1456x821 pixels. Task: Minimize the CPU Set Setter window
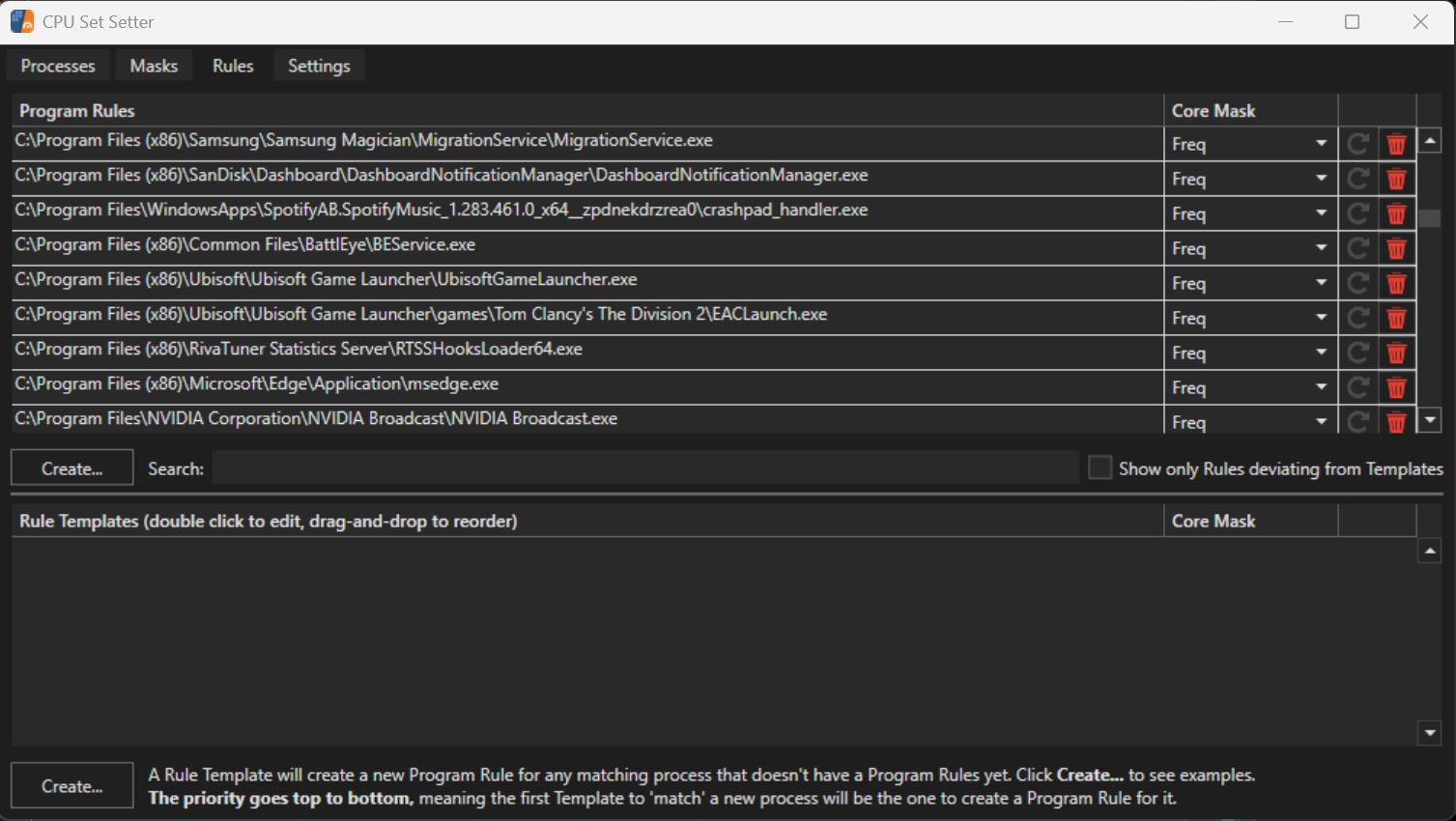1285,21
